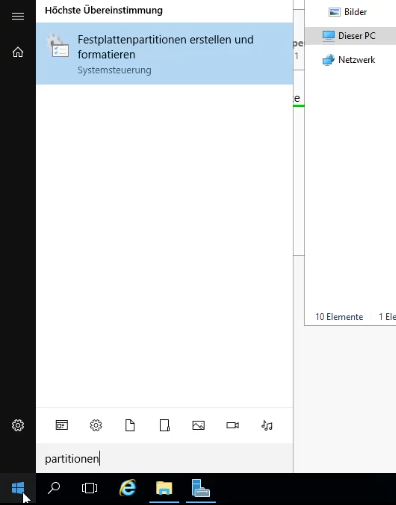This screenshot has width=396, height=505.
Task: Filter search results by Videos
Action: [233, 425]
